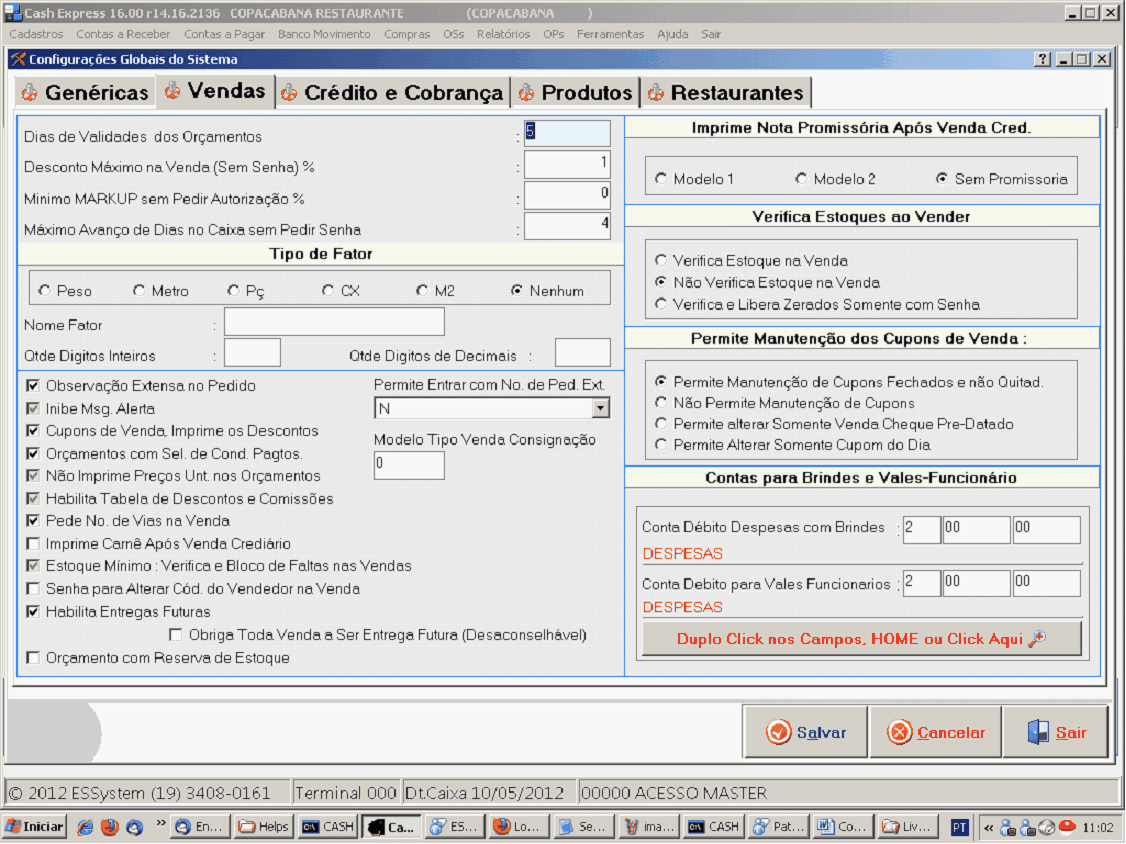
Task: Expand hidden system tray icons chevron
Action: coord(989,827)
